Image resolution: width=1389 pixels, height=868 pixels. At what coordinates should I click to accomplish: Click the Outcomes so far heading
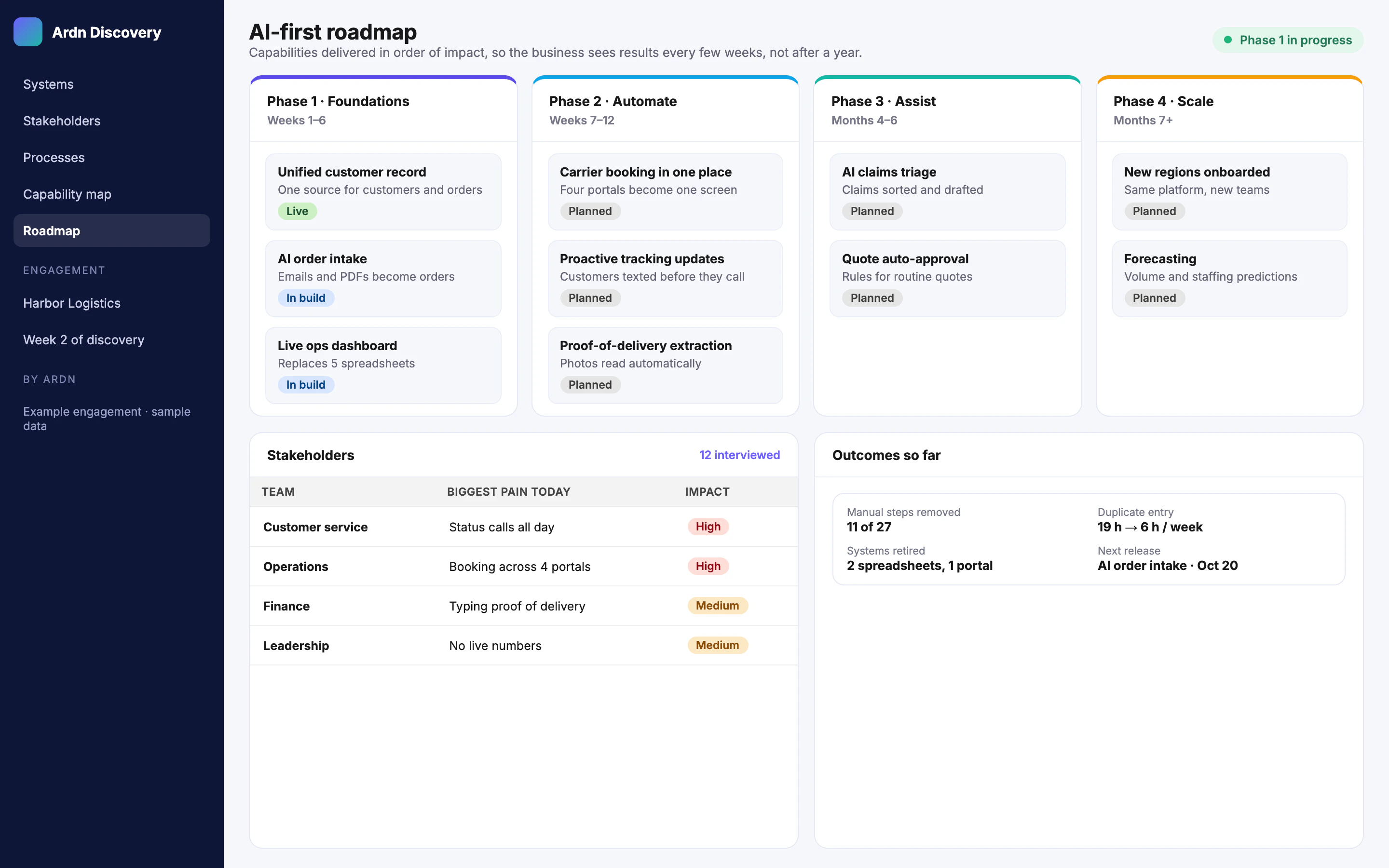coord(886,455)
